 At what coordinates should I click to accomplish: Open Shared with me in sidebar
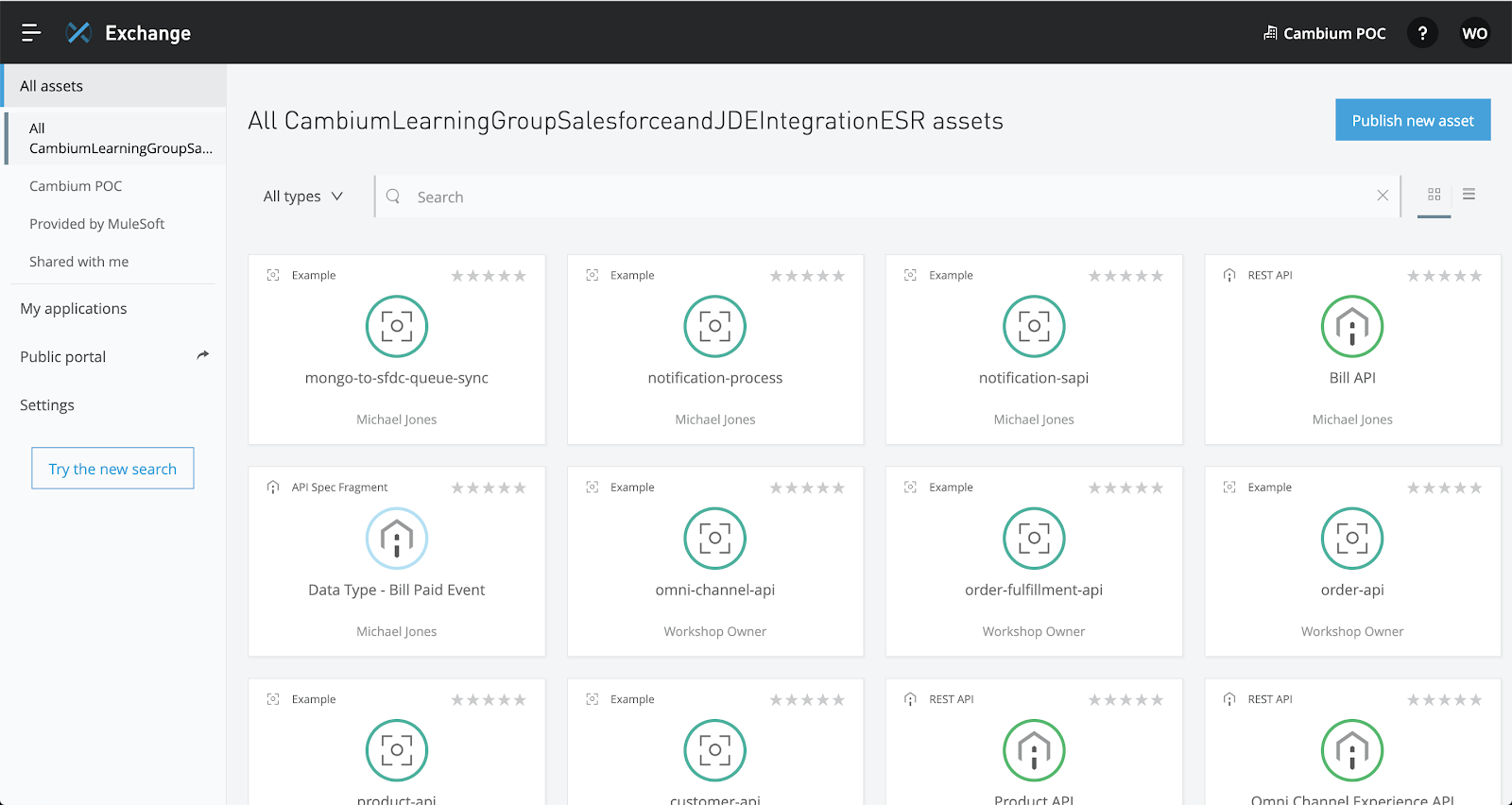78,262
